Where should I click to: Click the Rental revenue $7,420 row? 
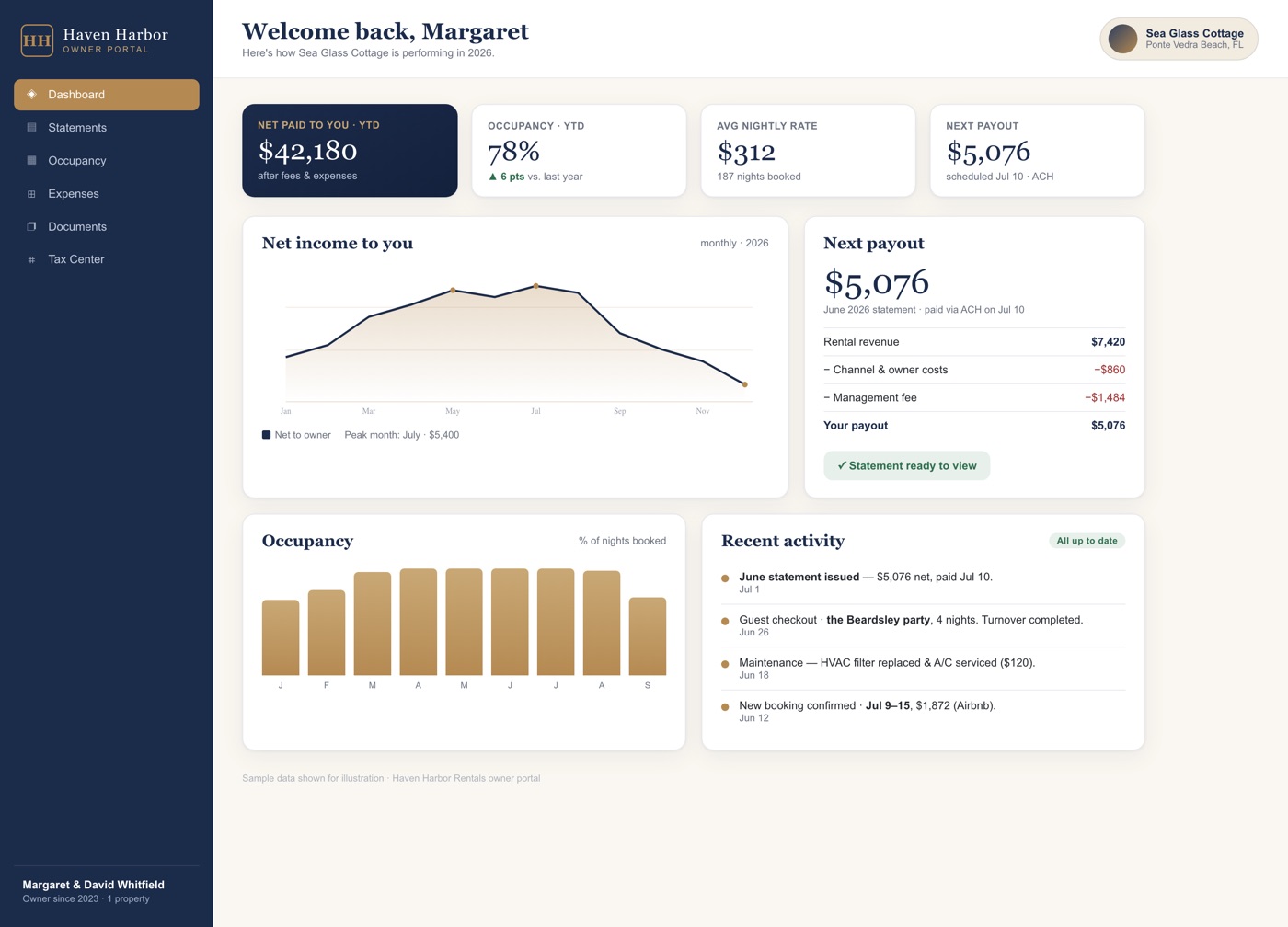point(974,342)
